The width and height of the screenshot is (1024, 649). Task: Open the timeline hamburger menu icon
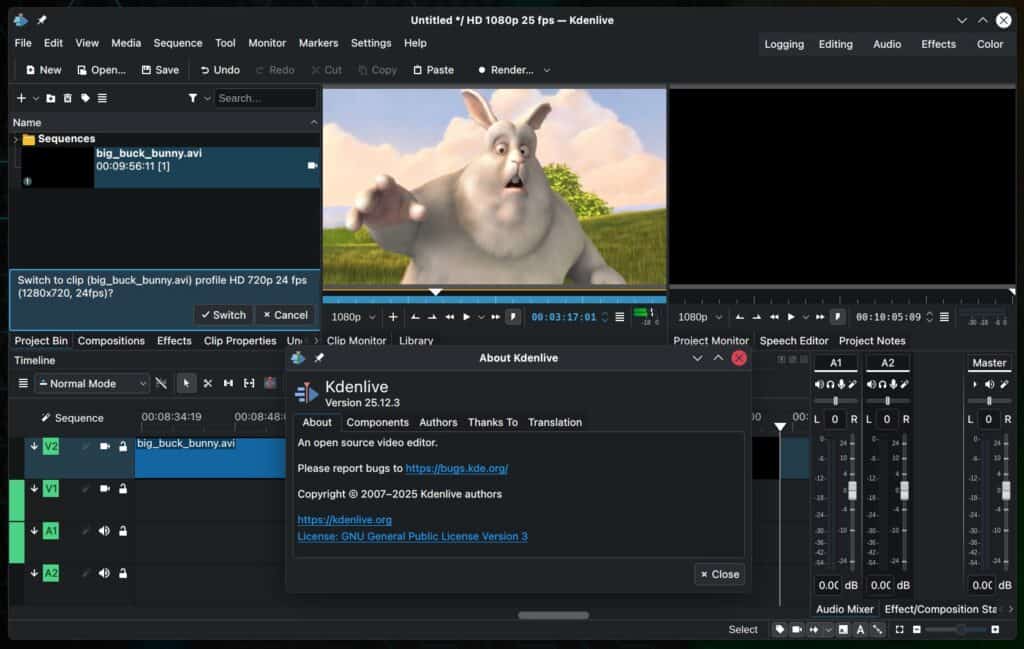[x=23, y=383]
